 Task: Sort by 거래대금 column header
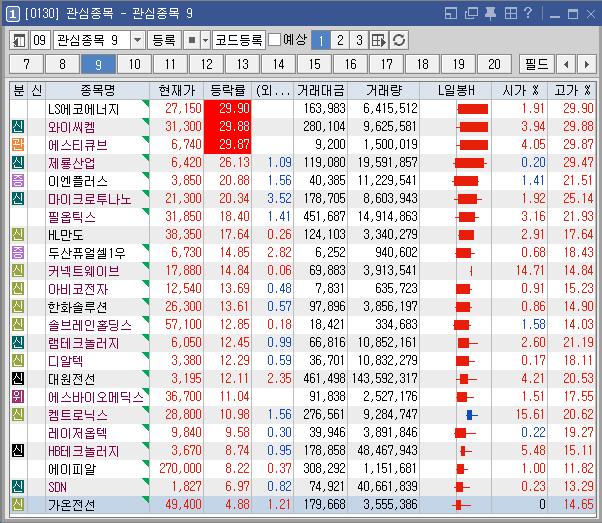point(321,91)
